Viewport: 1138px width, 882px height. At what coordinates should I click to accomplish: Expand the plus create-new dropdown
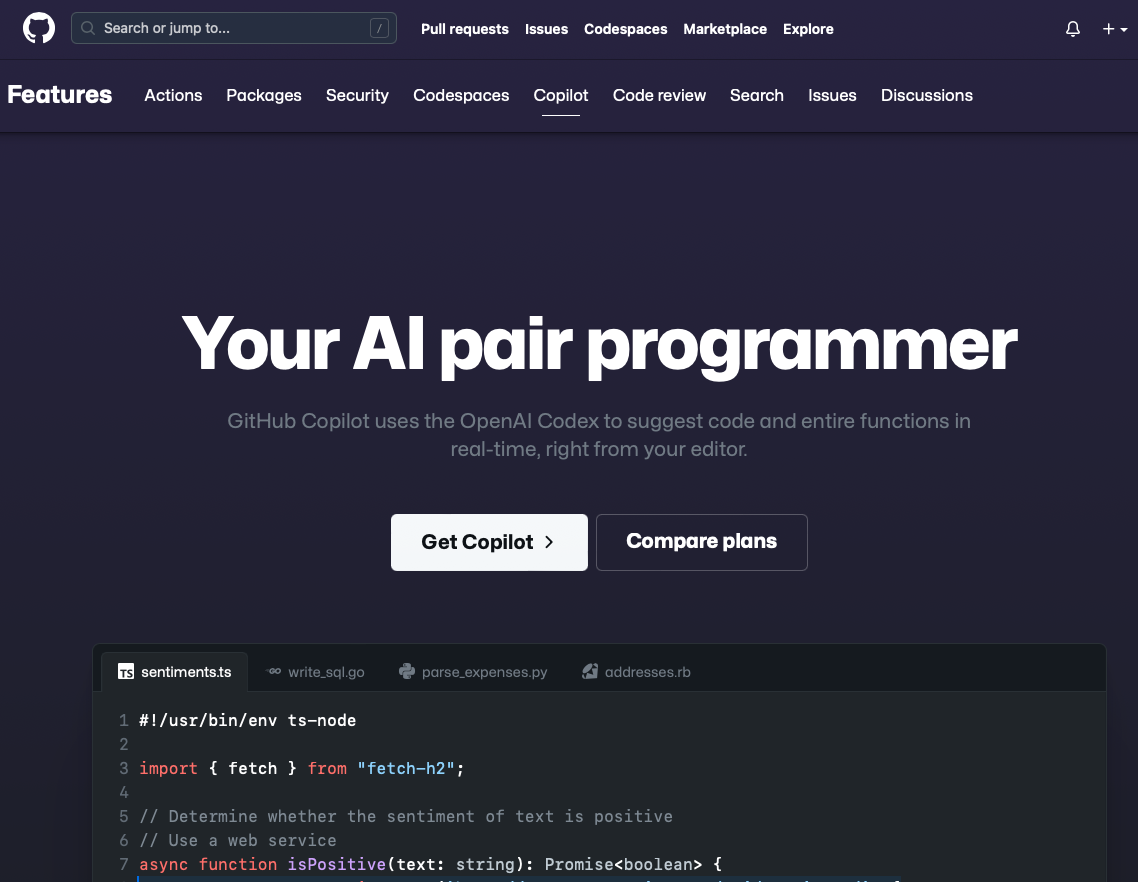coord(1114,29)
